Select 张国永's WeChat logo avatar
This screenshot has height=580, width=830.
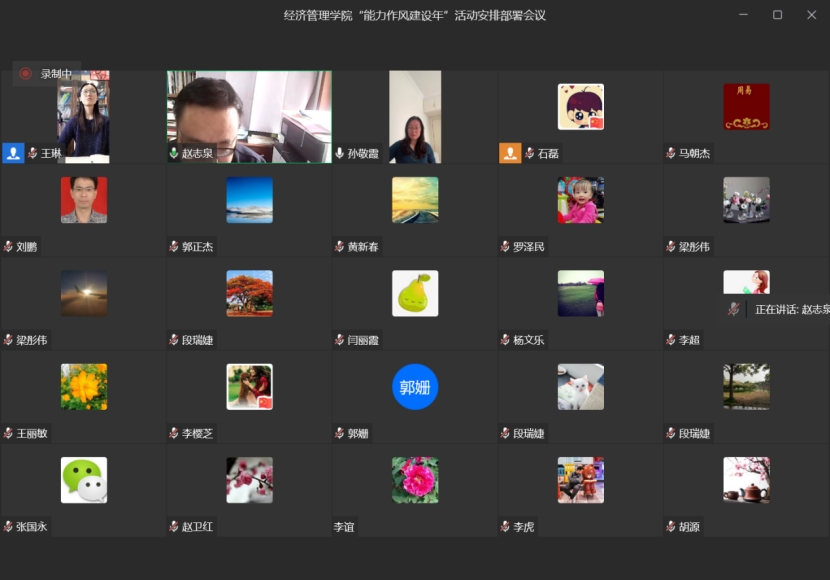click(x=84, y=480)
